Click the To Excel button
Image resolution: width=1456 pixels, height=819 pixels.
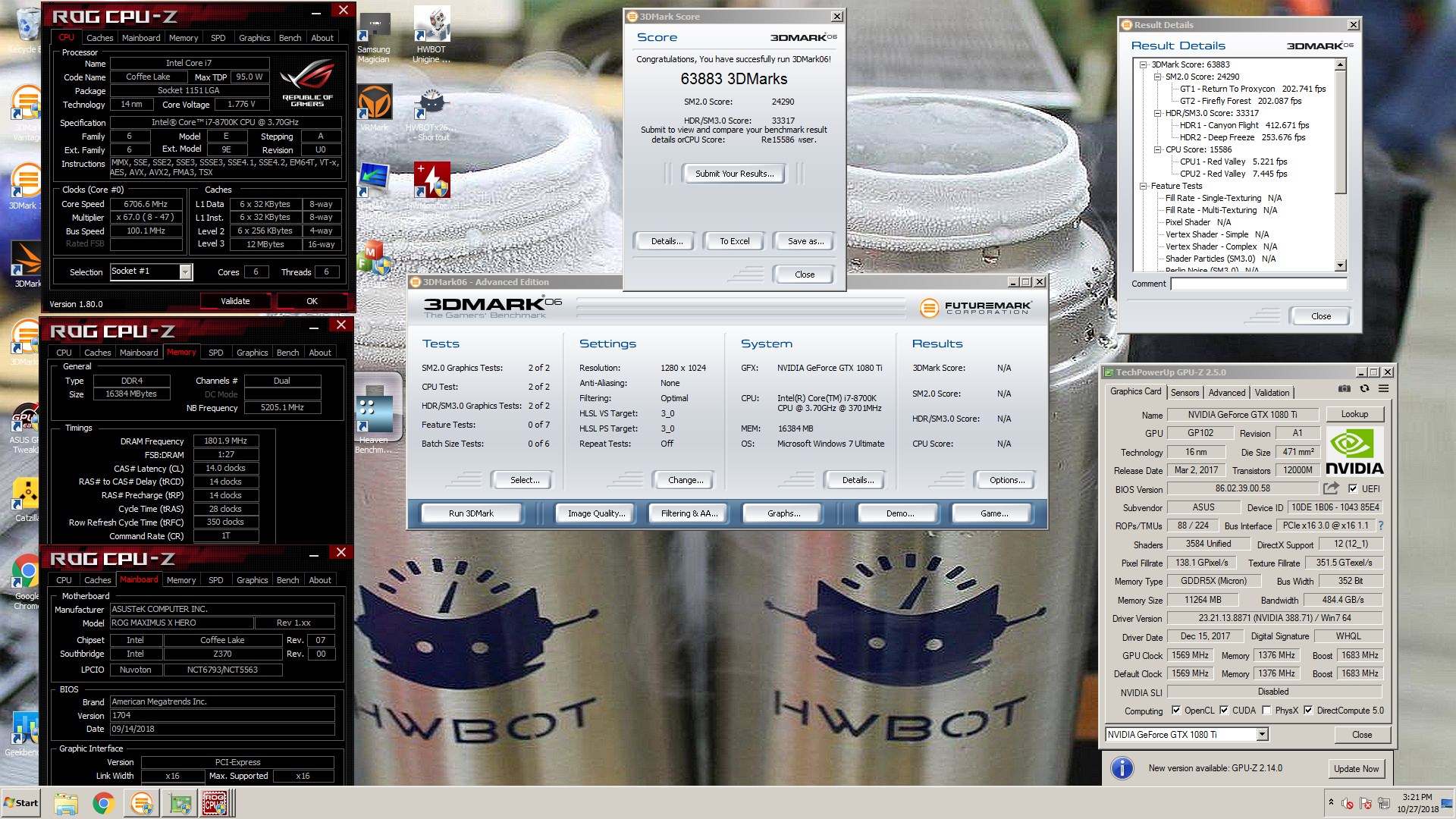tap(735, 241)
